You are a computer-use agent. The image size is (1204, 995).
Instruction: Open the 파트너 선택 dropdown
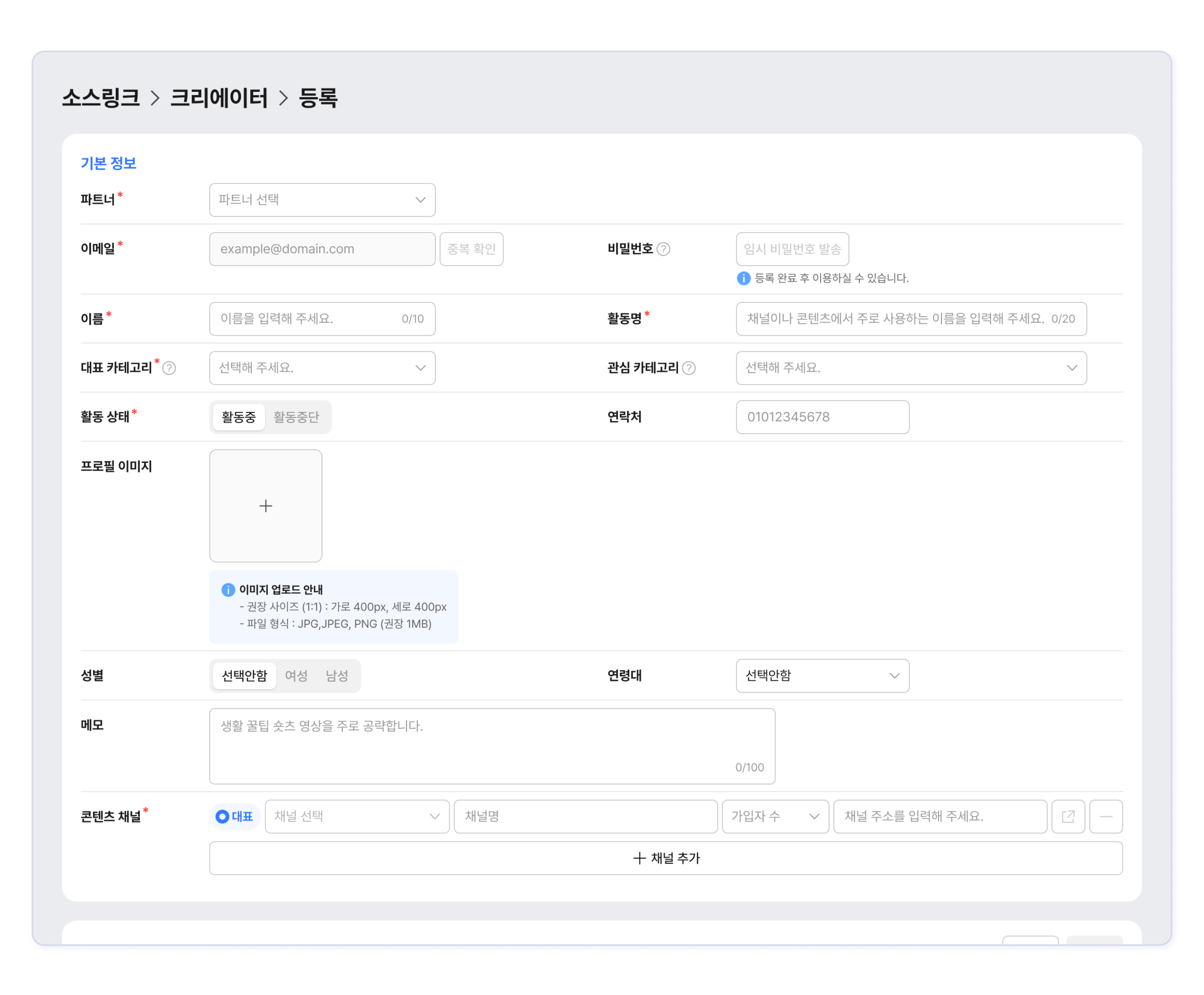pos(322,200)
